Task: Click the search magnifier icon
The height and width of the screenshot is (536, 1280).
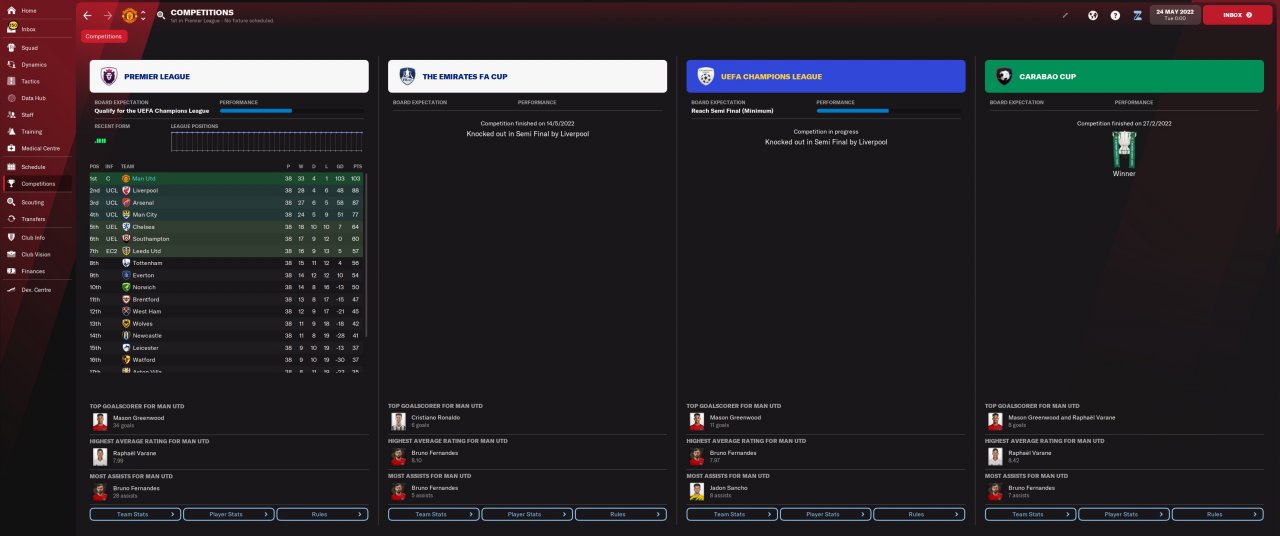Action: (x=161, y=16)
